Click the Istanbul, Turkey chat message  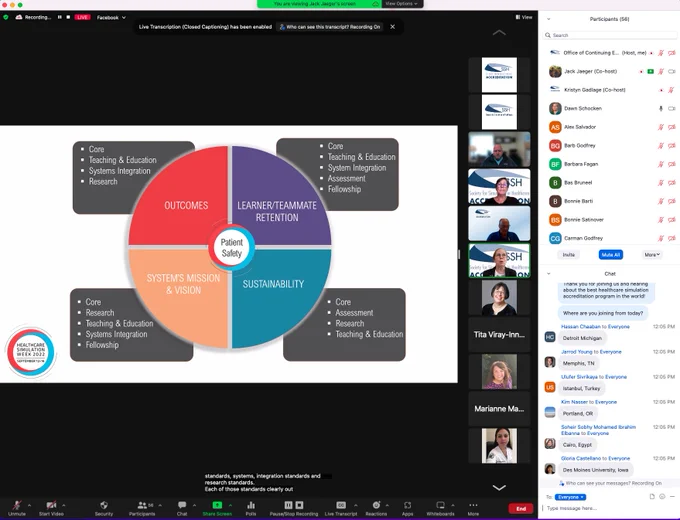click(x=581, y=388)
